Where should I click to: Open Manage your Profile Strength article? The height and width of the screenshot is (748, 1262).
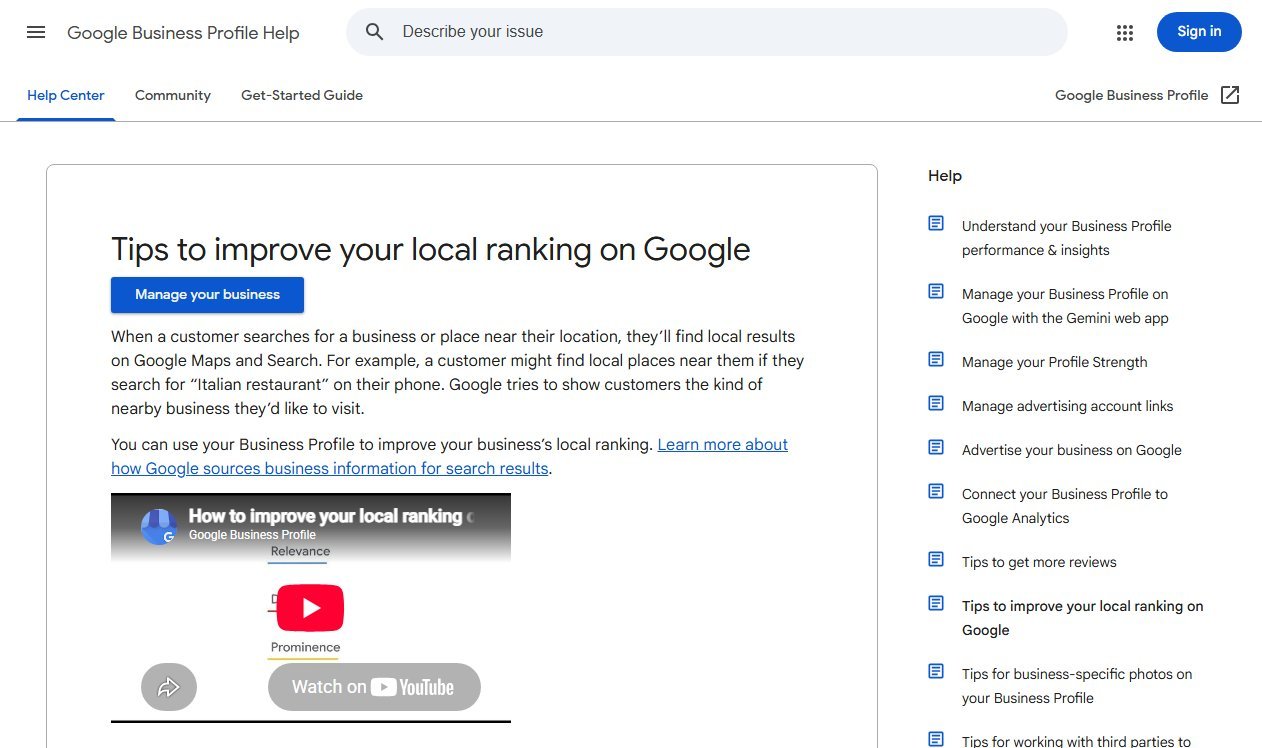tap(1055, 362)
